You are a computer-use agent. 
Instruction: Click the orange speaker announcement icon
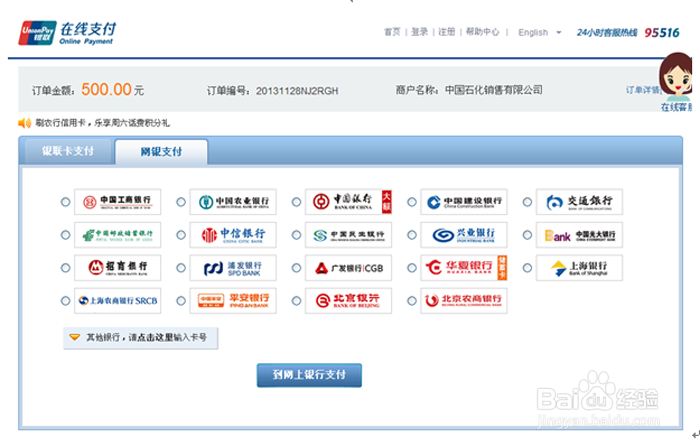[x=25, y=123]
